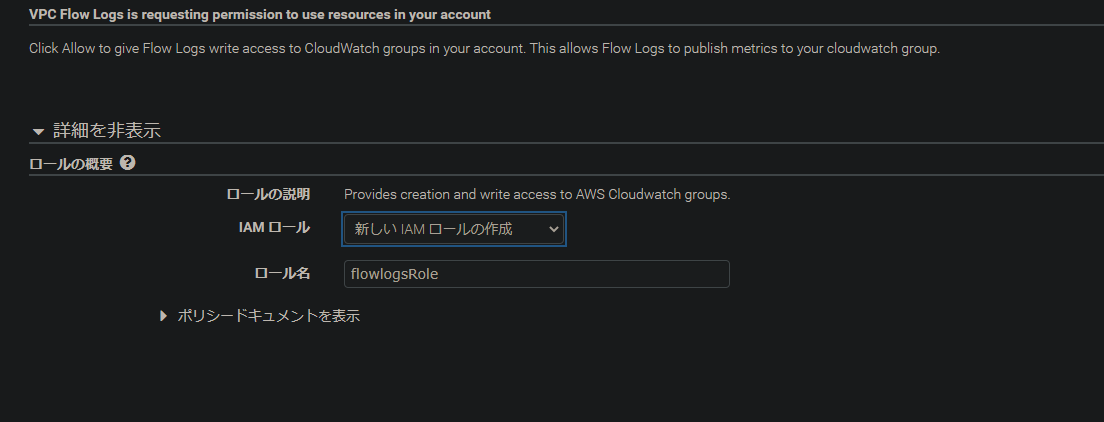This screenshot has width=1104, height=422.
Task: Collapse details using the 詳細を非表示 triangle
Action: (x=39, y=132)
